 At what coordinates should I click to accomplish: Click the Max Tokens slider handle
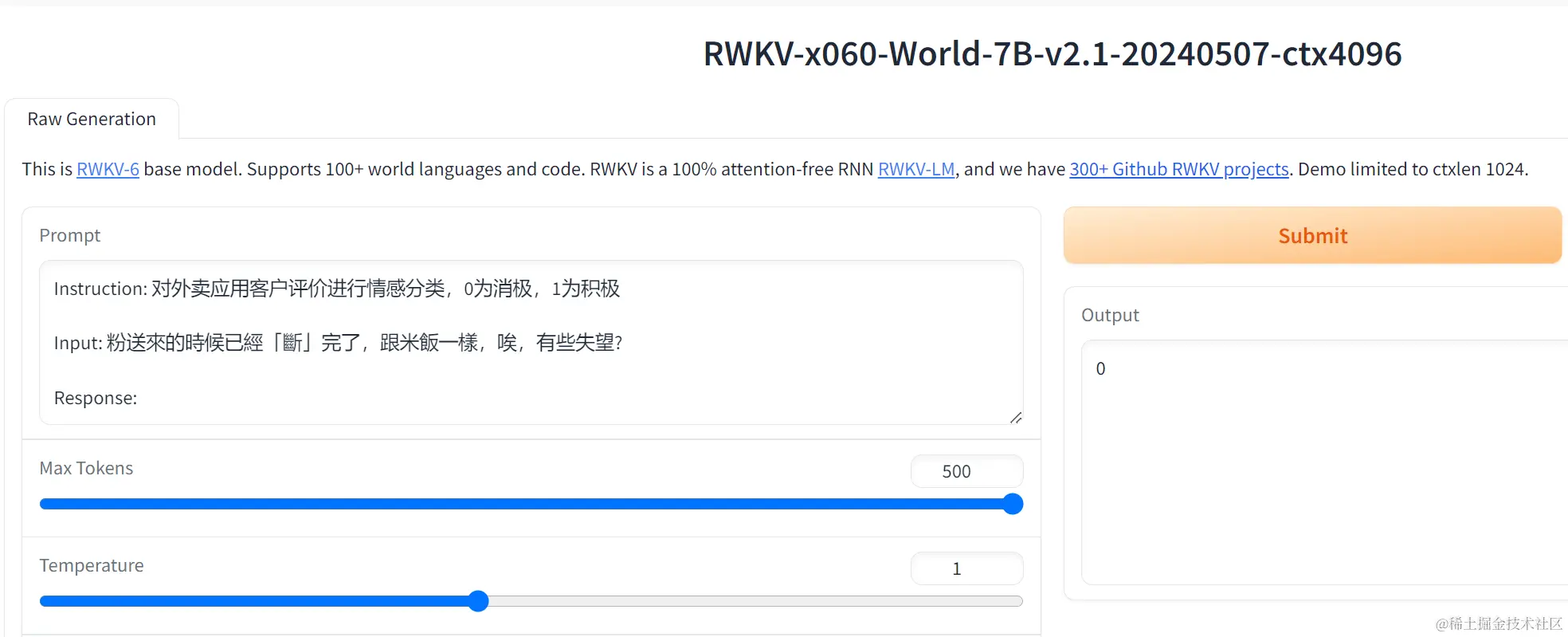pos(1013,504)
